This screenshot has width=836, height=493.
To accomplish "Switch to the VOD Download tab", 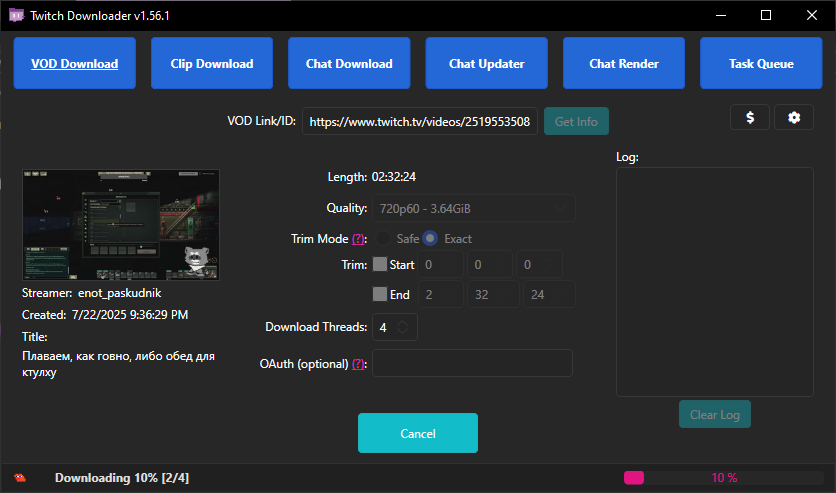I will 75,63.
